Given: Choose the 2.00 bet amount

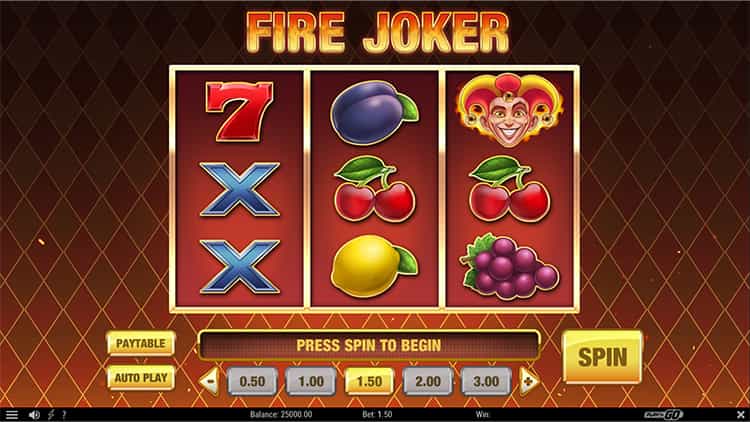Looking at the screenshot, I should point(428,381).
